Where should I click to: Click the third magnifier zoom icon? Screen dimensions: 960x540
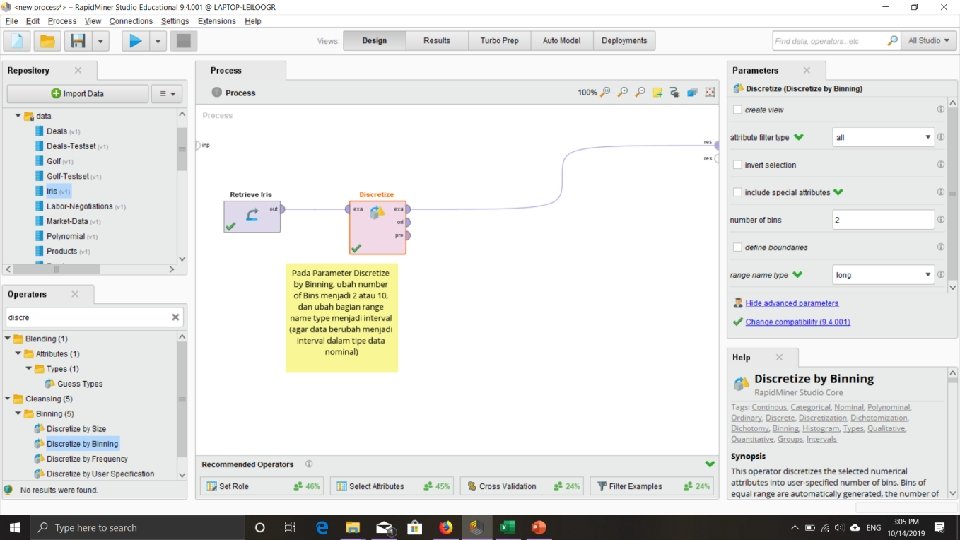(x=640, y=92)
